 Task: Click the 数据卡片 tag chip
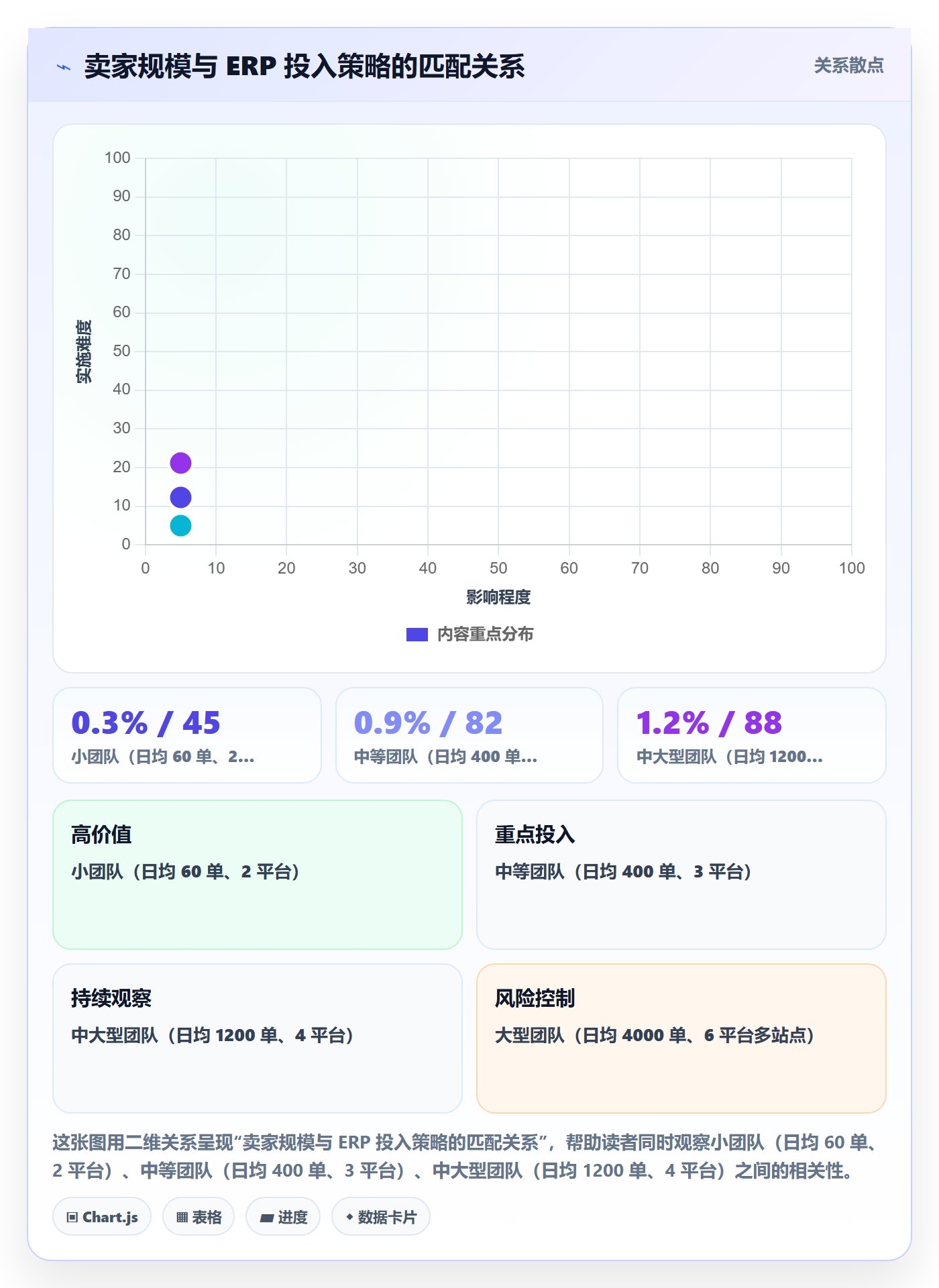tap(381, 1217)
